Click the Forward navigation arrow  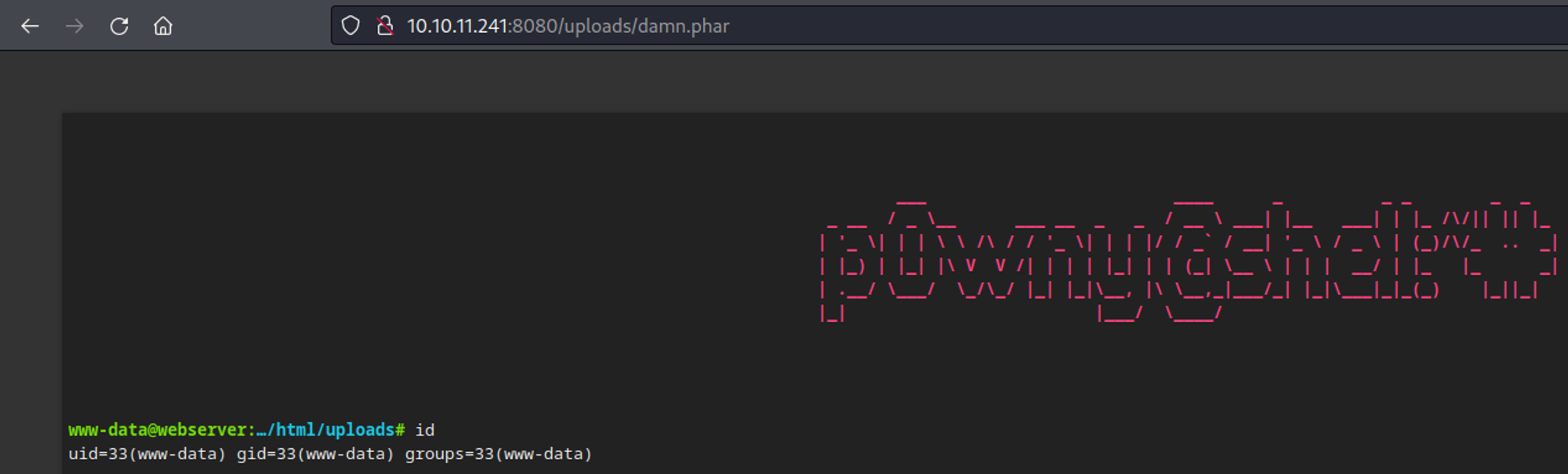pos(74,26)
